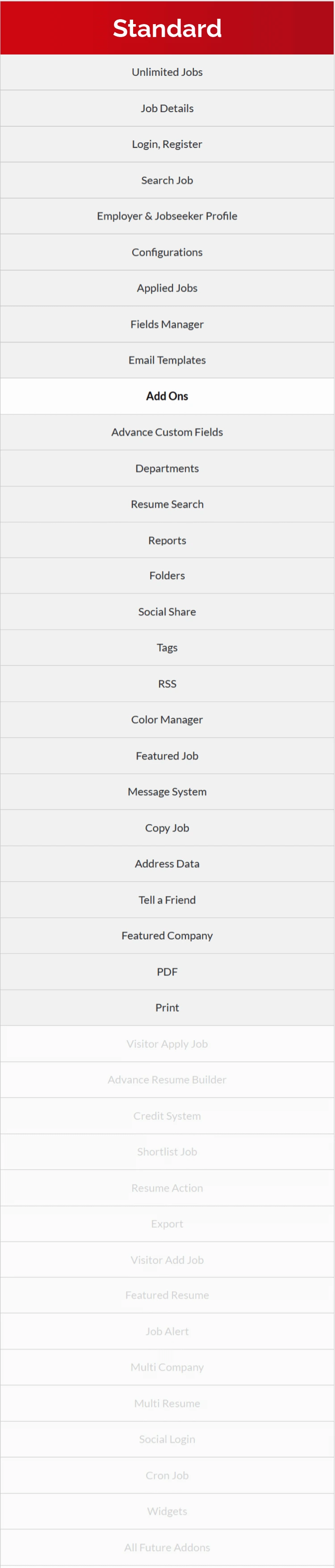Click Search Job feature row
Image resolution: width=335 pixels, height=1568 pixels.
click(x=167, y=180)
